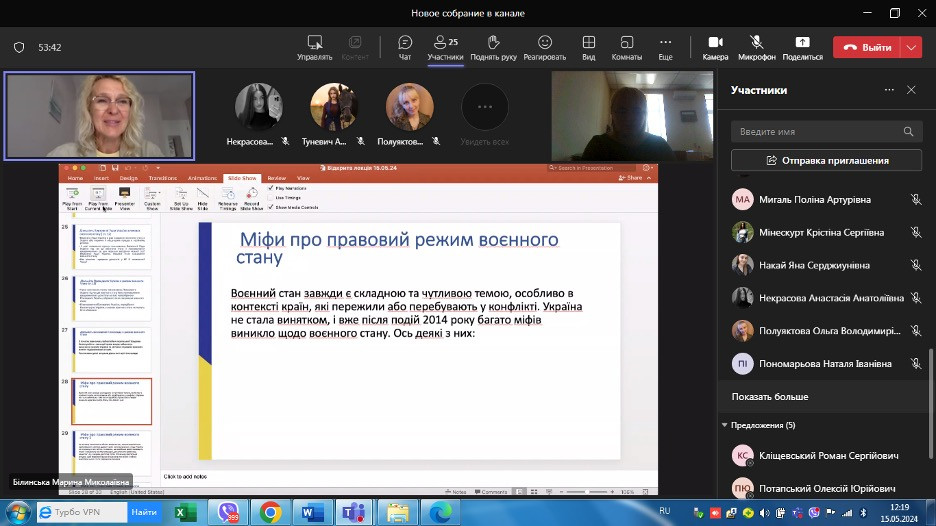Viewport: 936px width, 526px height.
Task: Click Показать больше in participants list
Action: (x=770, y=397)
